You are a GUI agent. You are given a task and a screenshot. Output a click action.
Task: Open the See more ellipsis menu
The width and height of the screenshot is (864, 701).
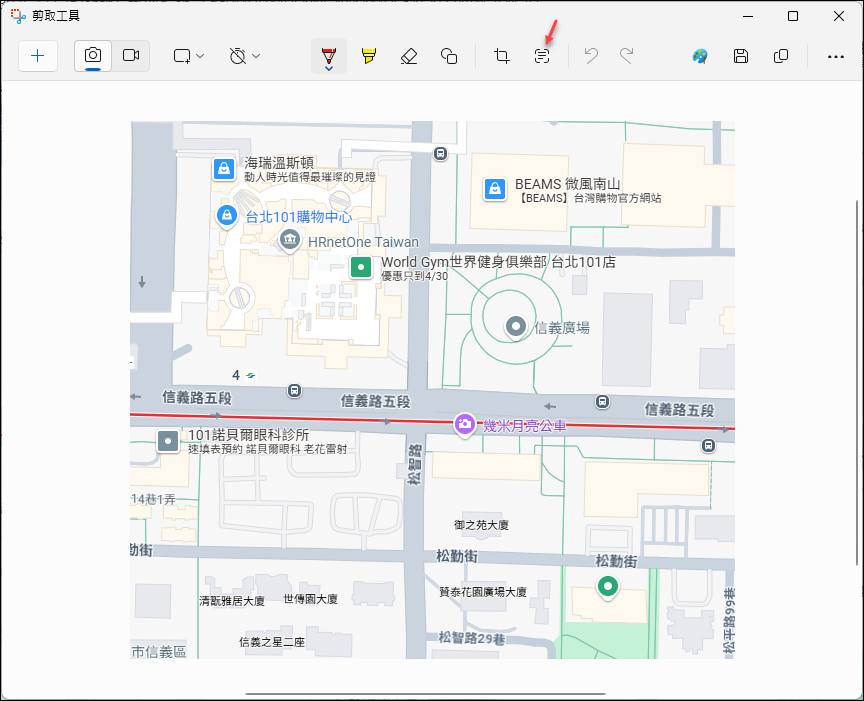point(836,56)
